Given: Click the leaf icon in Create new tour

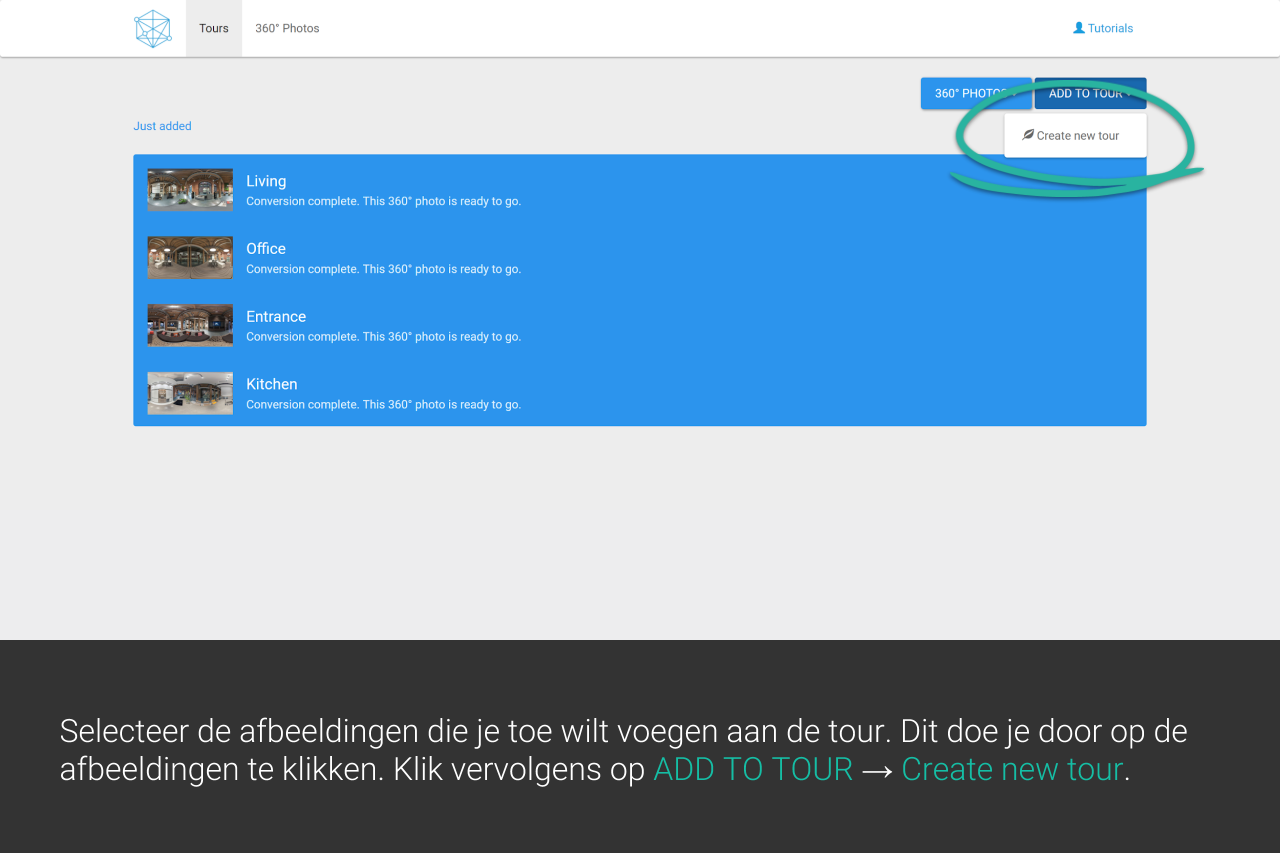Looking at the screenshot, I should pyautogui.click(x=1028, y=135).
